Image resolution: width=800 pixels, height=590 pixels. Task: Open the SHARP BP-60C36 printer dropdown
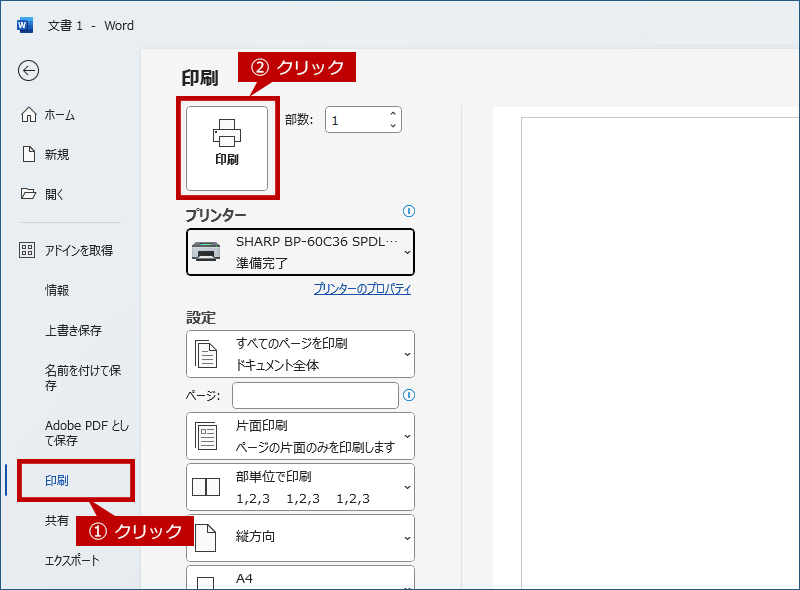click(x=300, y=252)
